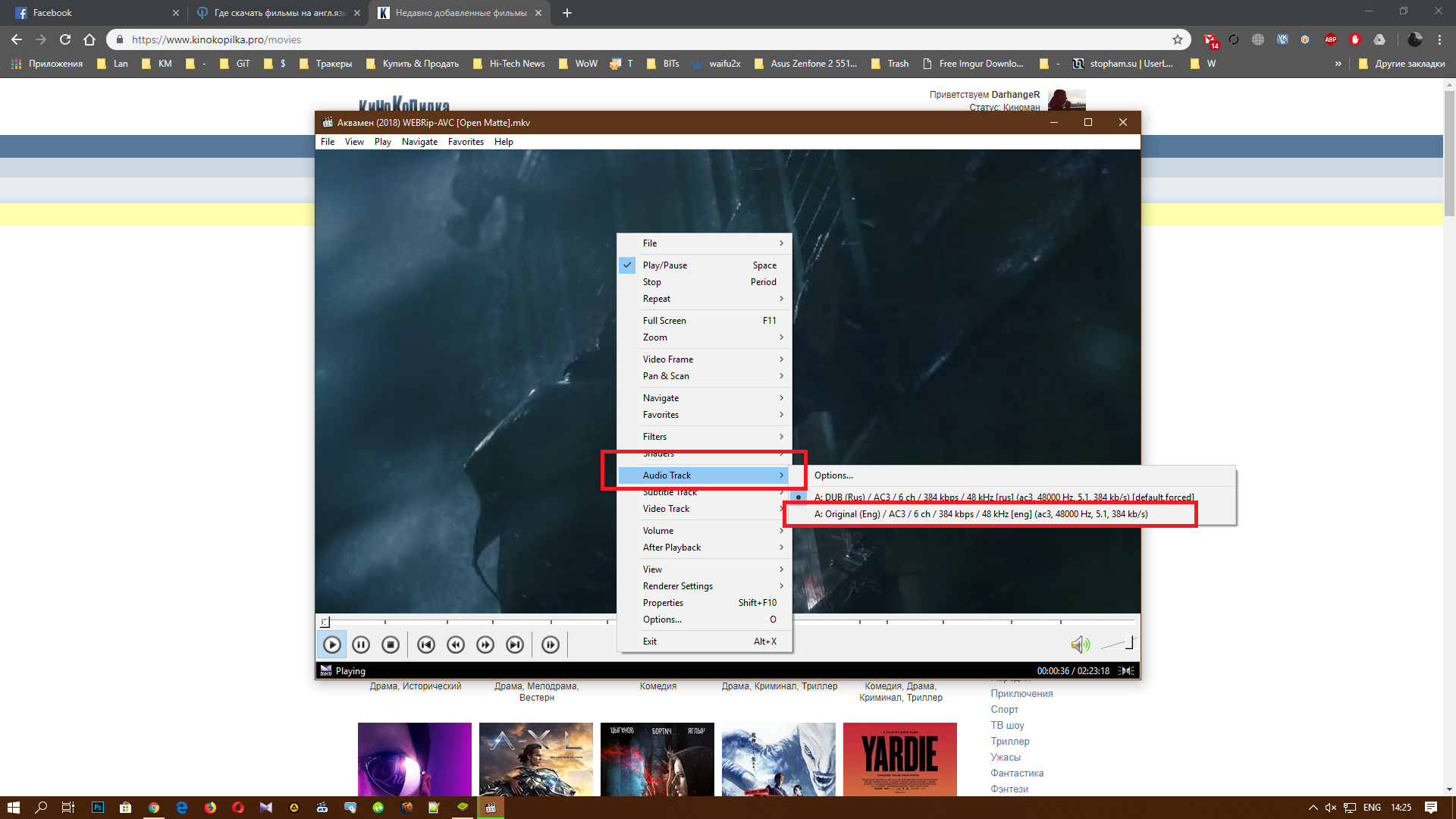1456x819 pixels.
Task: Click the frame step button
Action: [x=551, y=645]
